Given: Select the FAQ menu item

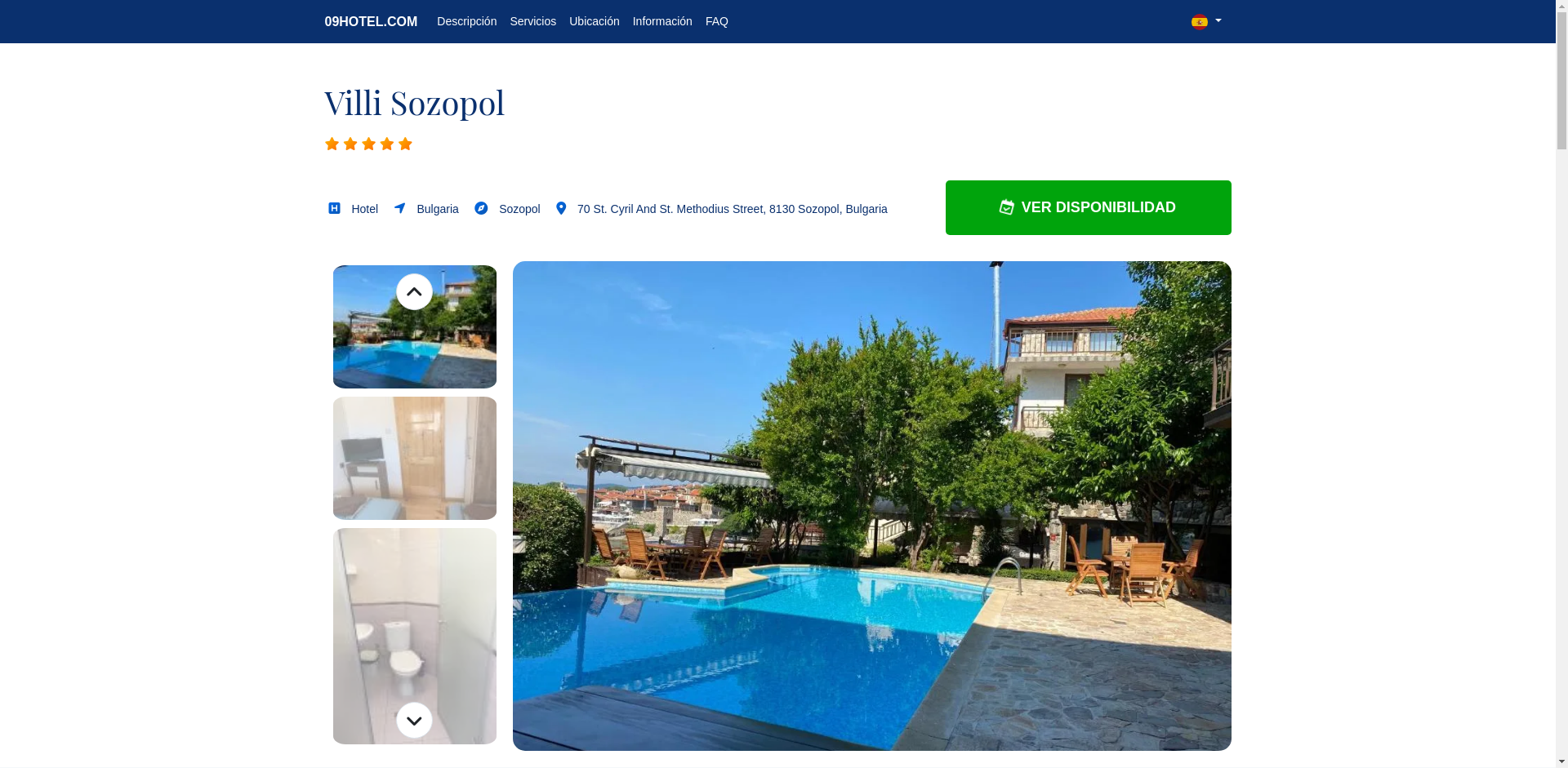Looking at the screenshot, I should 717,21.
